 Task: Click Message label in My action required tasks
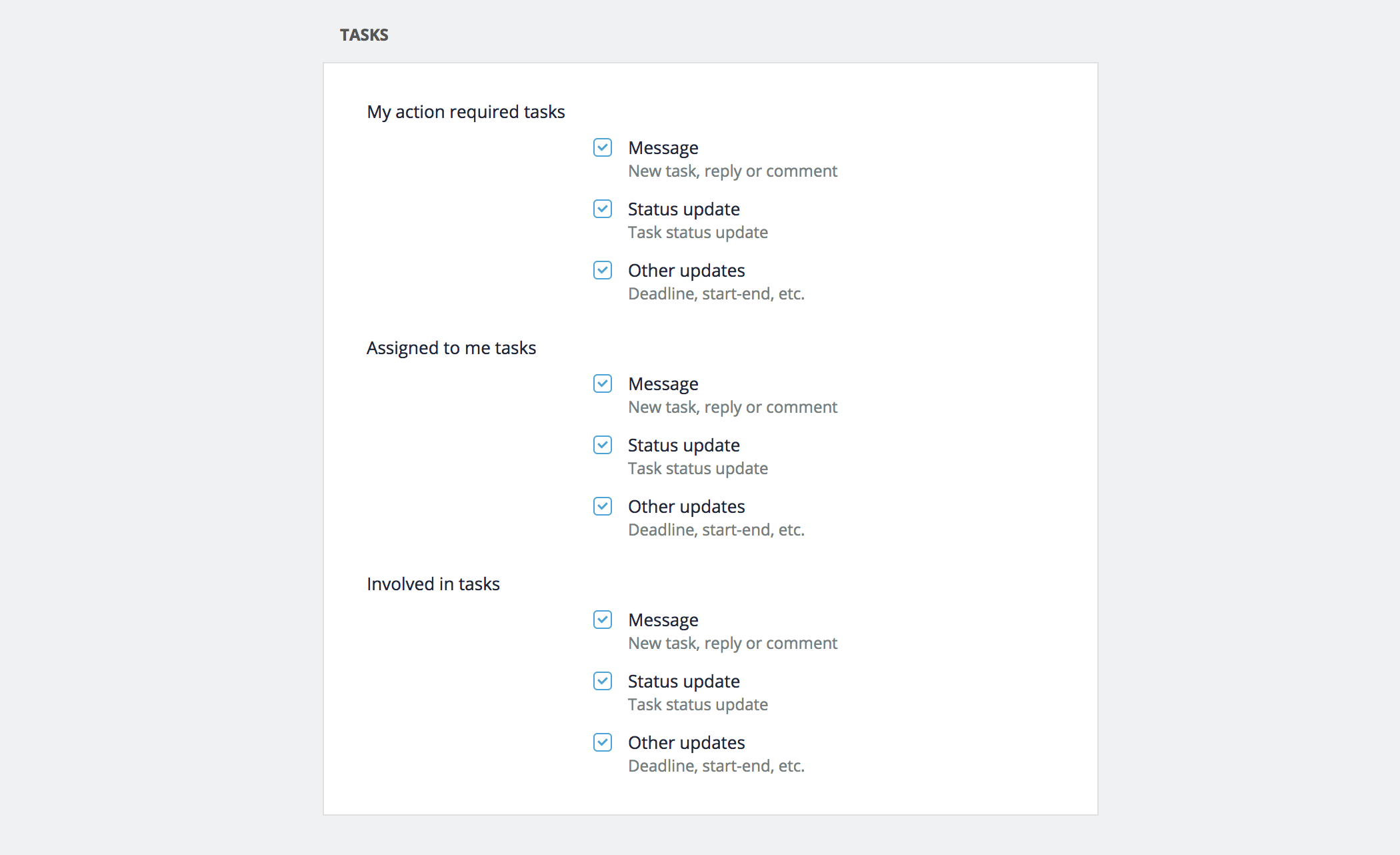(x=663, y=148)
